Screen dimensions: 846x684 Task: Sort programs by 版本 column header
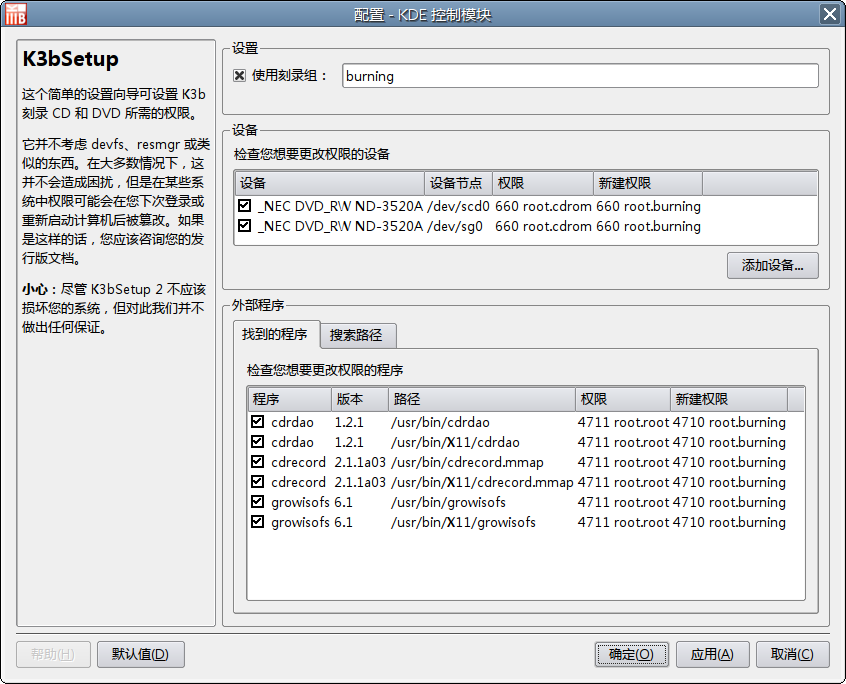tap(360, 399)
